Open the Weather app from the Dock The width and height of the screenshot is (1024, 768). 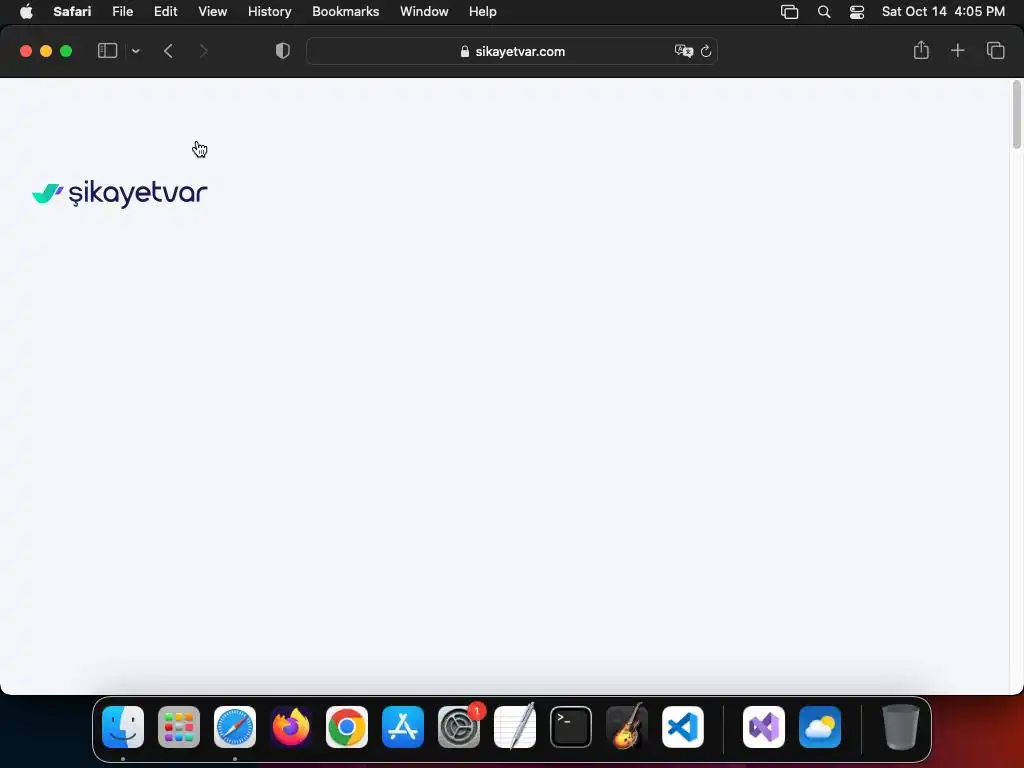820,727
